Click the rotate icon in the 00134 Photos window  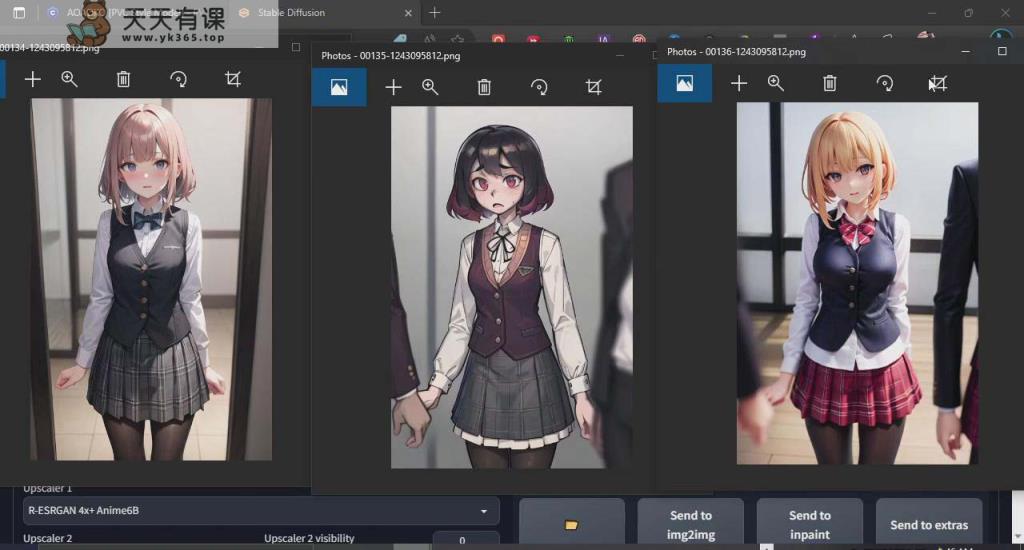[x=178, y=80]
